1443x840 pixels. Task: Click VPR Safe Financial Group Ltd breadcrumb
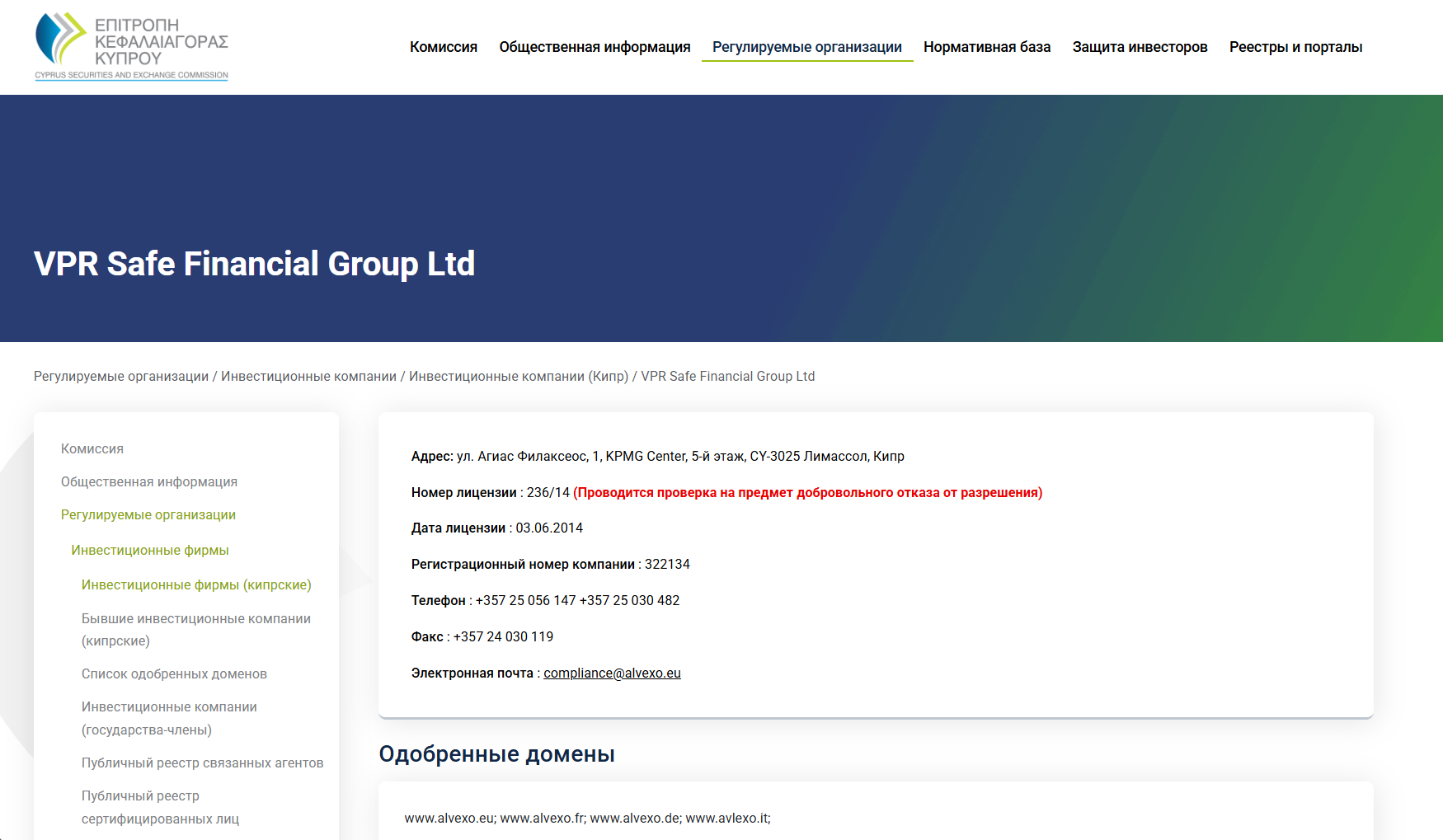[728, 376]
